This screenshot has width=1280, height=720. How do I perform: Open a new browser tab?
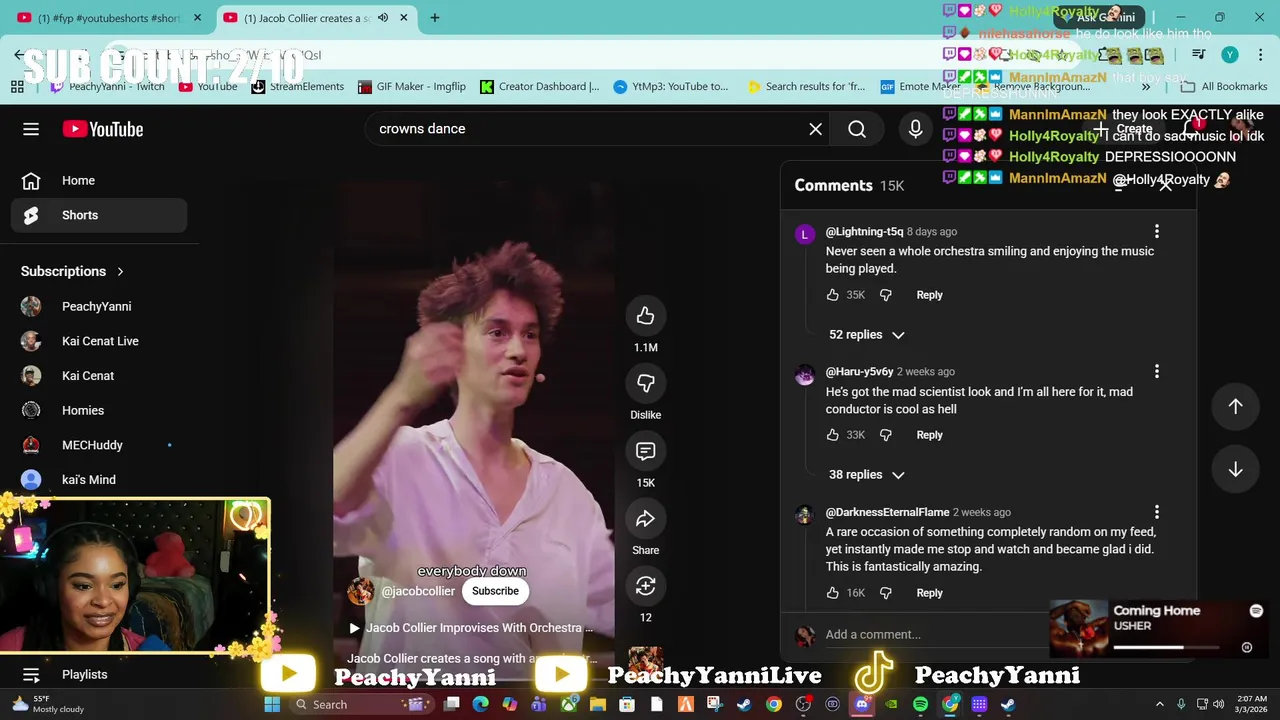434,18
